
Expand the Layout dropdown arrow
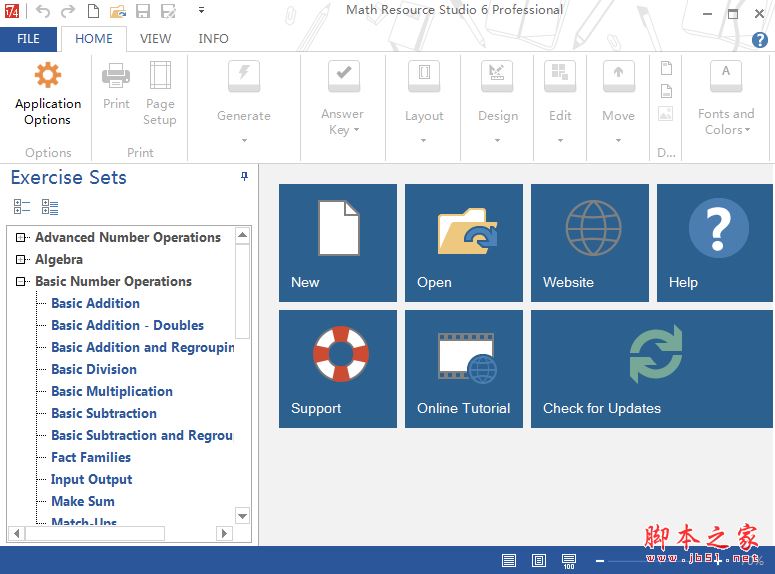423,140
